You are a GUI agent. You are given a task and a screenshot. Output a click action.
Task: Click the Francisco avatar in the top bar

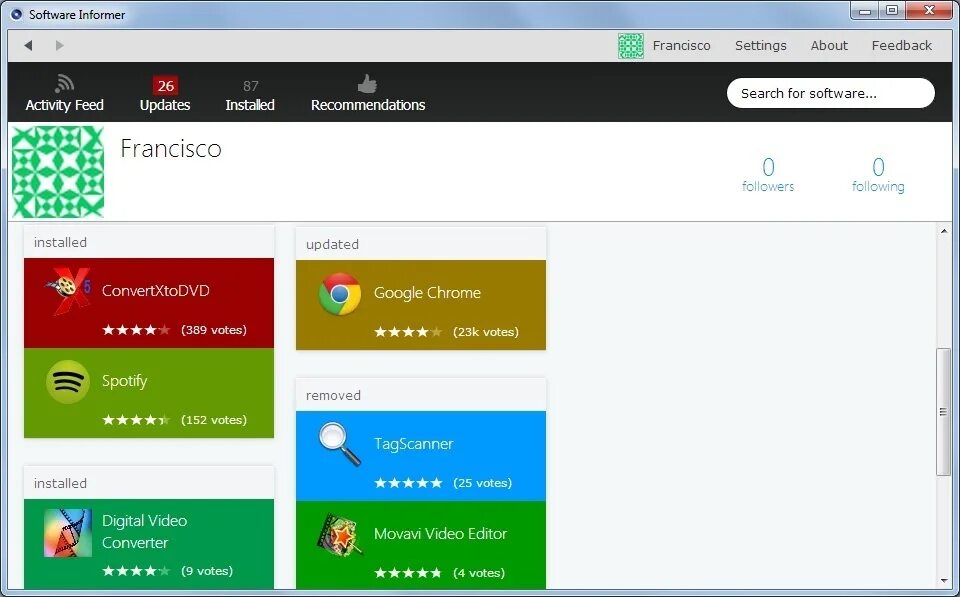pyautogui.click(x=631, y=46)
